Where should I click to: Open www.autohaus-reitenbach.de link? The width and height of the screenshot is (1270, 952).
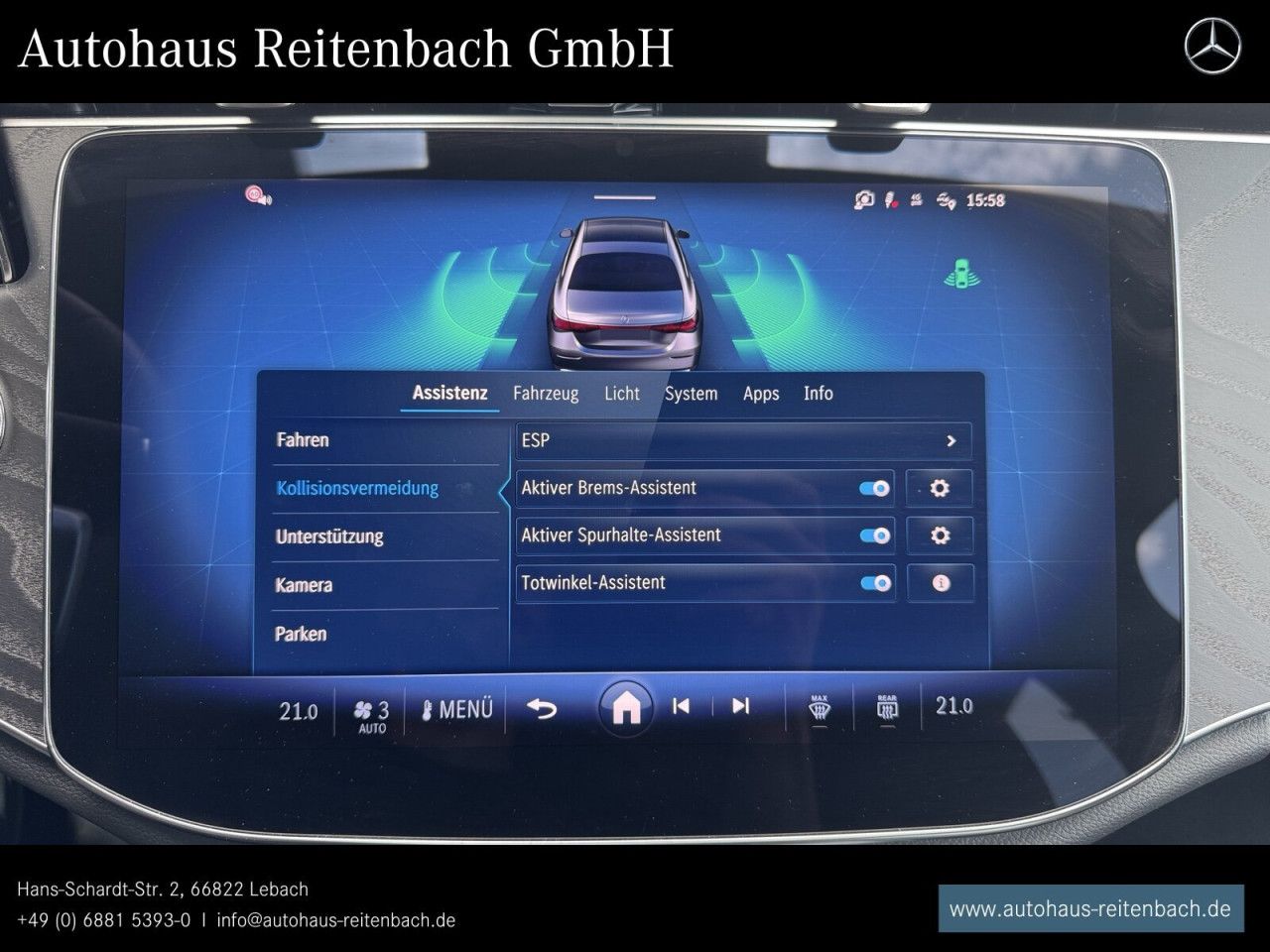tap(1090, 908)
